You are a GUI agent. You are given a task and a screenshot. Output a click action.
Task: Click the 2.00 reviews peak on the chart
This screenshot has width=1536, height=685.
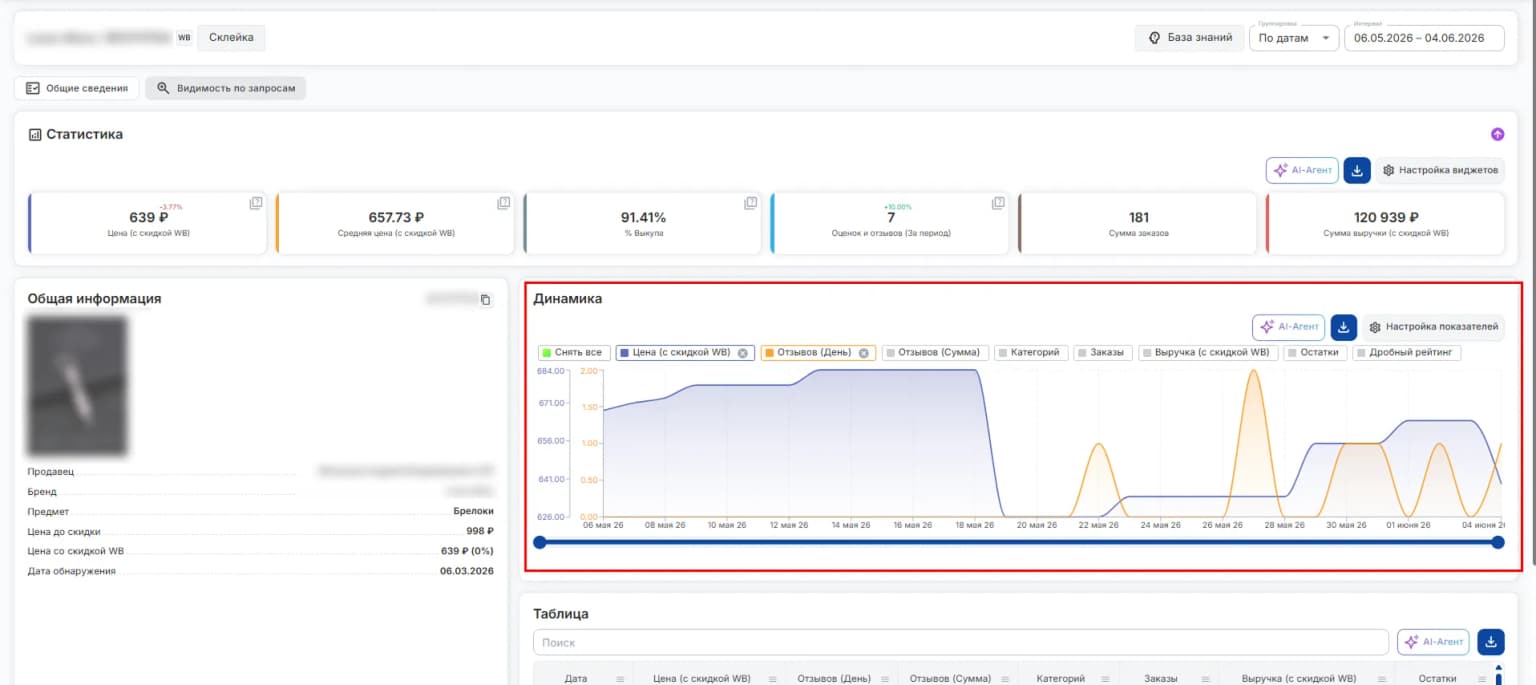point(1252,371)
